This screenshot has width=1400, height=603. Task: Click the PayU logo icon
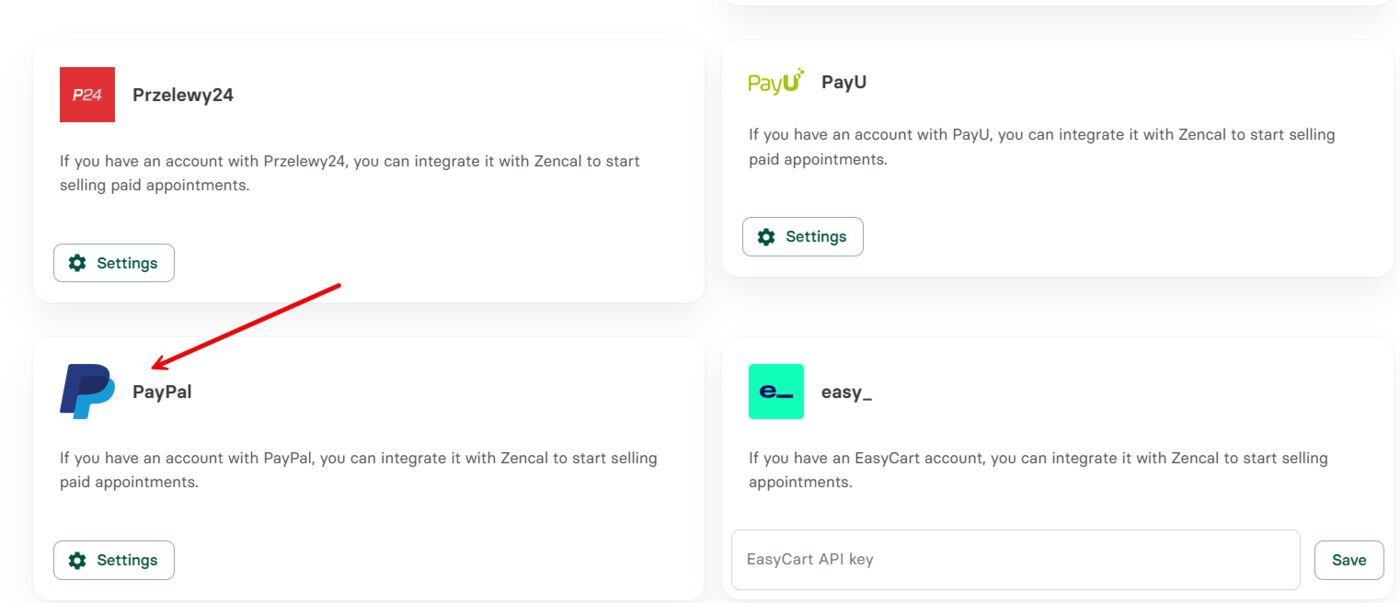coord(774,81)
